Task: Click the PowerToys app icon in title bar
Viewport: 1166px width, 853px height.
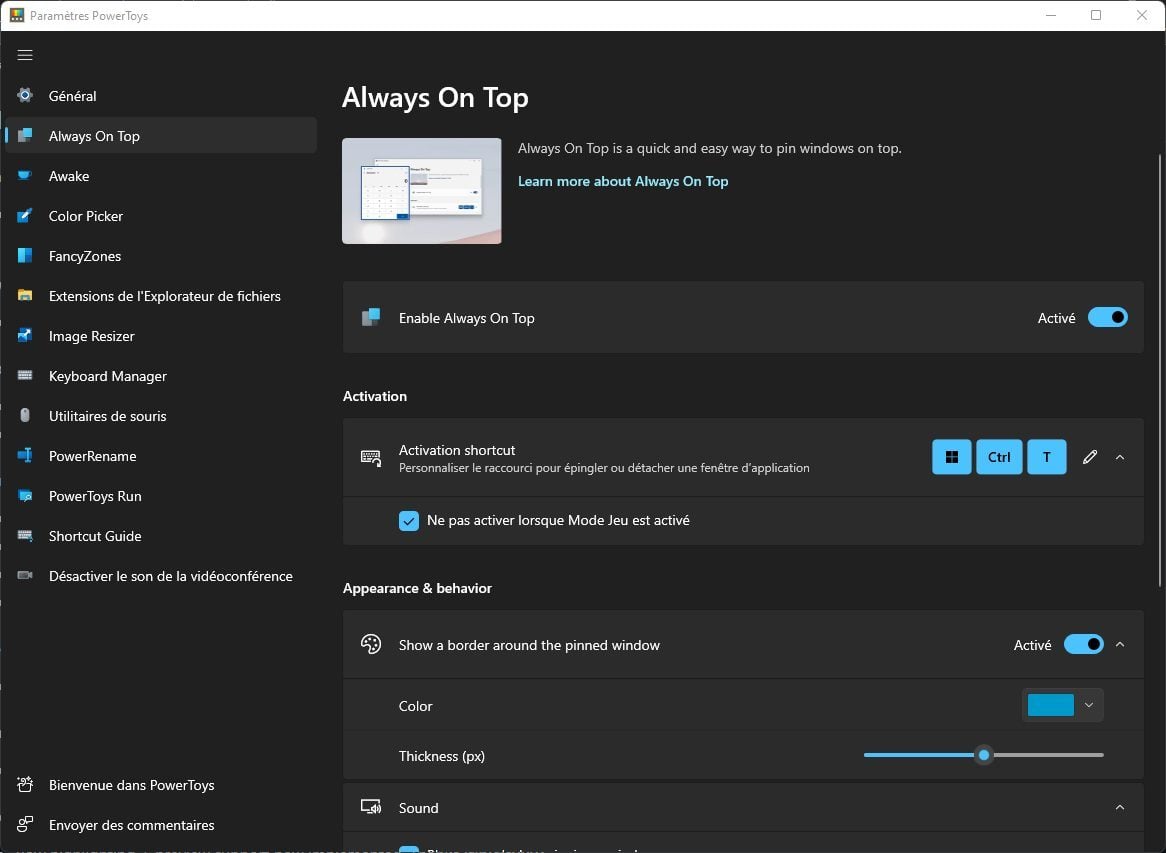Action: pos(16,15)
